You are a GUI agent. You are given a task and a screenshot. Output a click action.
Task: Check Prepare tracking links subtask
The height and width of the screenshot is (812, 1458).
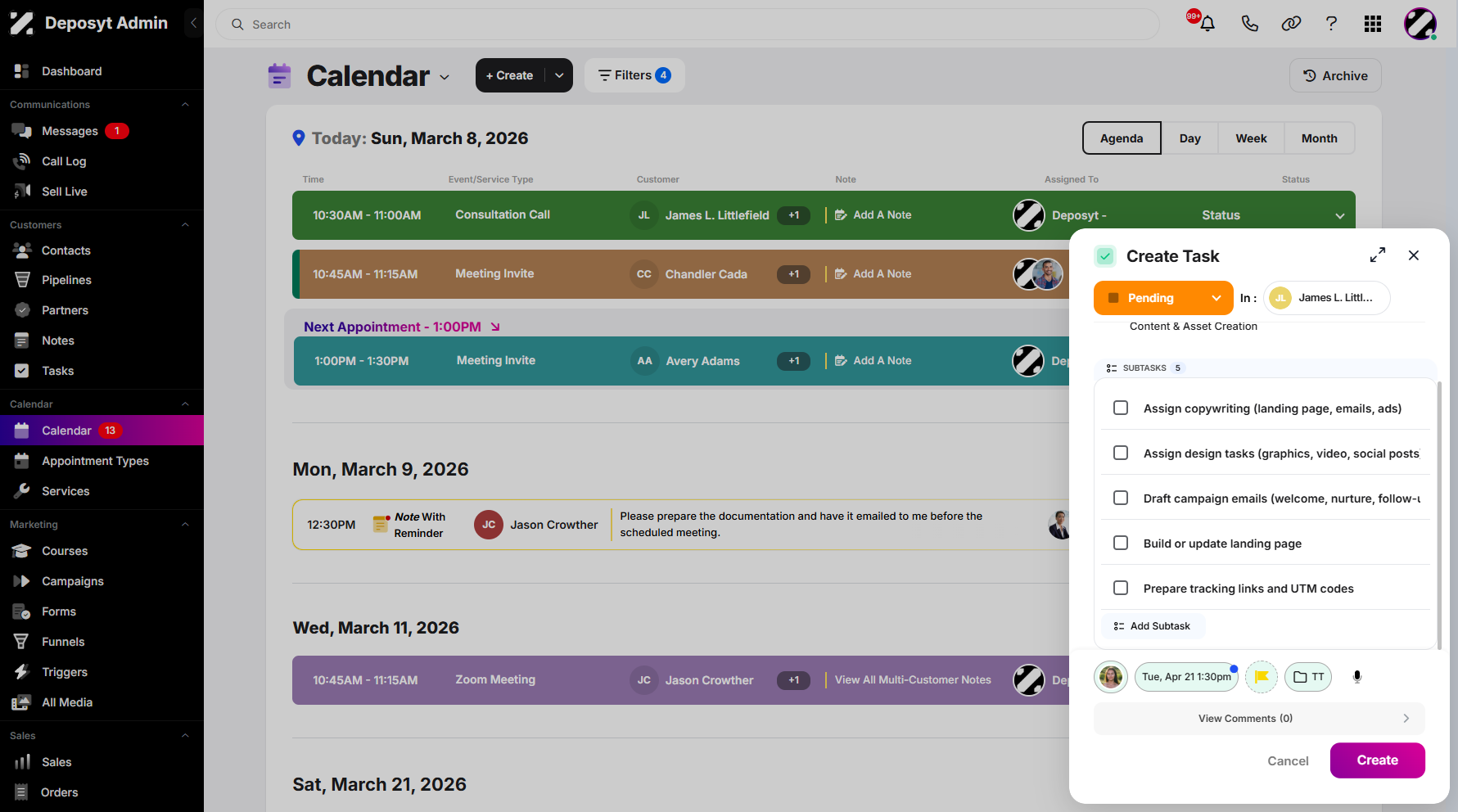pyautogui.click(x=1121, y=588)
